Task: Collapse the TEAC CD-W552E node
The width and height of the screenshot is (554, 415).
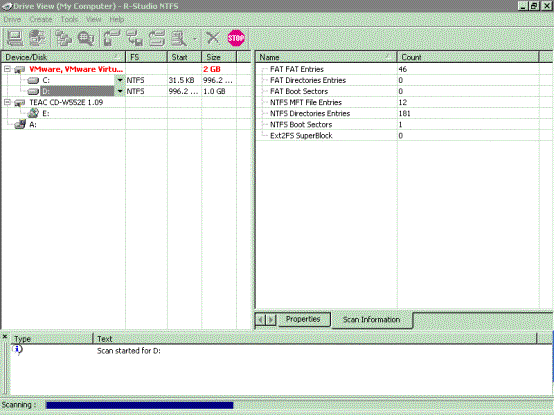Action: pos(7,102)
